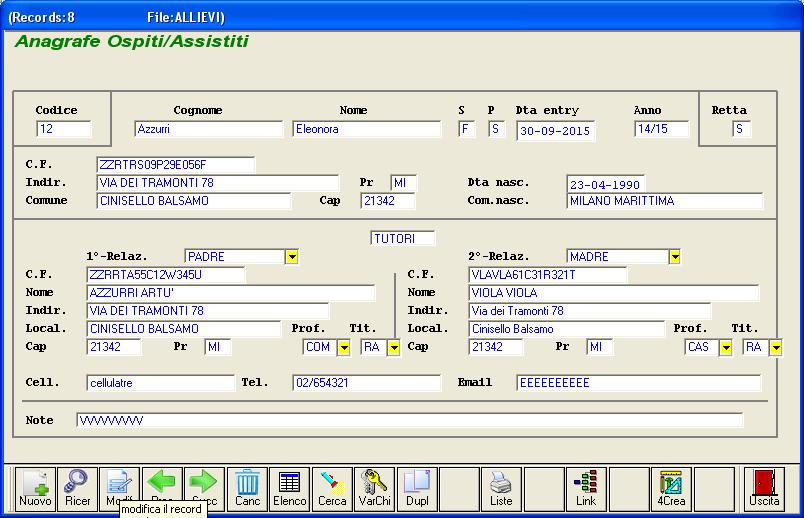The width and height of the screenshot is (804, 518).
Task: Open the VarChi keys icon
Action: coord(375,489)
